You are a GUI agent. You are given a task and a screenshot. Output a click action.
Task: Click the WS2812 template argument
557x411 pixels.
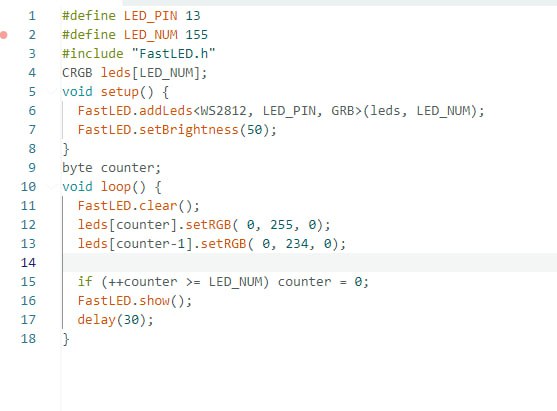[x=223, y=111]
